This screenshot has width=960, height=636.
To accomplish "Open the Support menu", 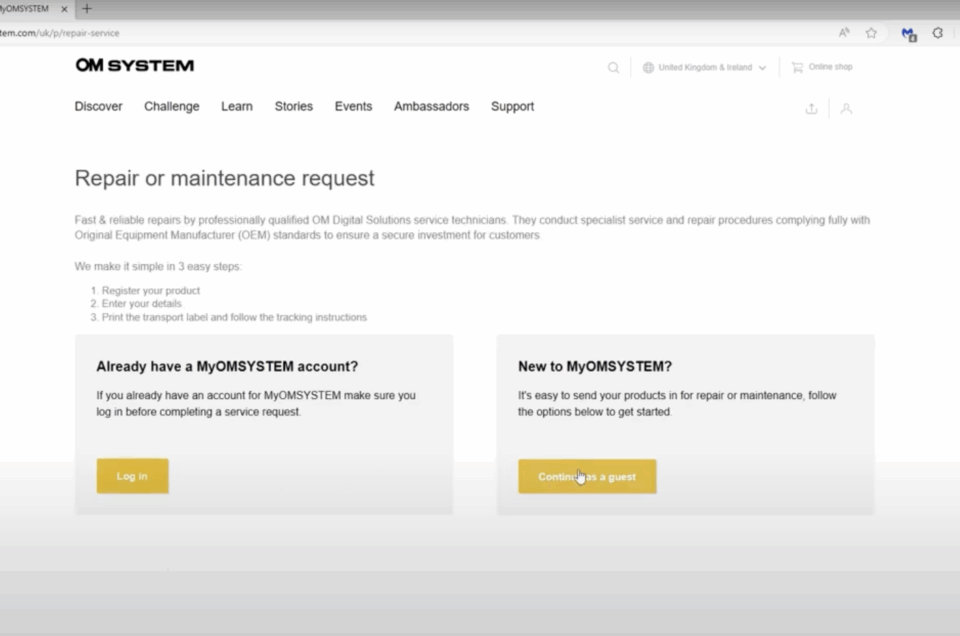I will (x=512, y=107).
